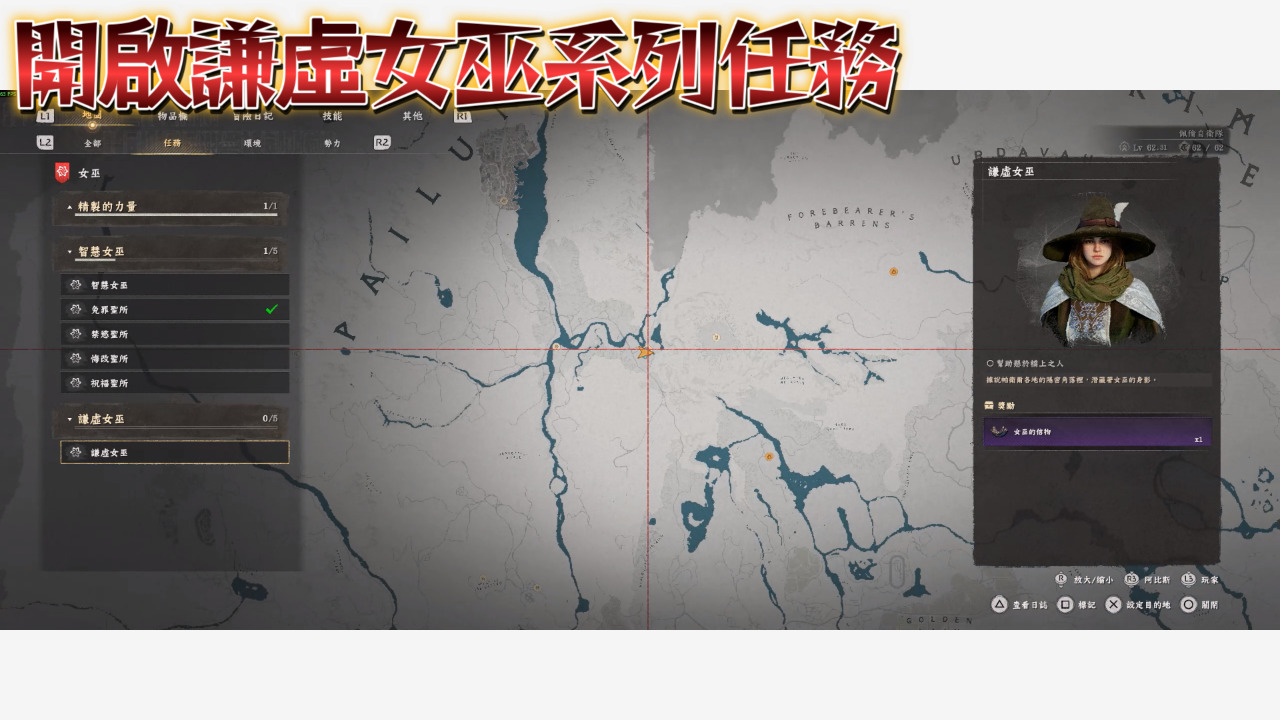Click the 女巫的信物 reward item
Screen dimensions: 1280x720
(x=1097, y=432)
